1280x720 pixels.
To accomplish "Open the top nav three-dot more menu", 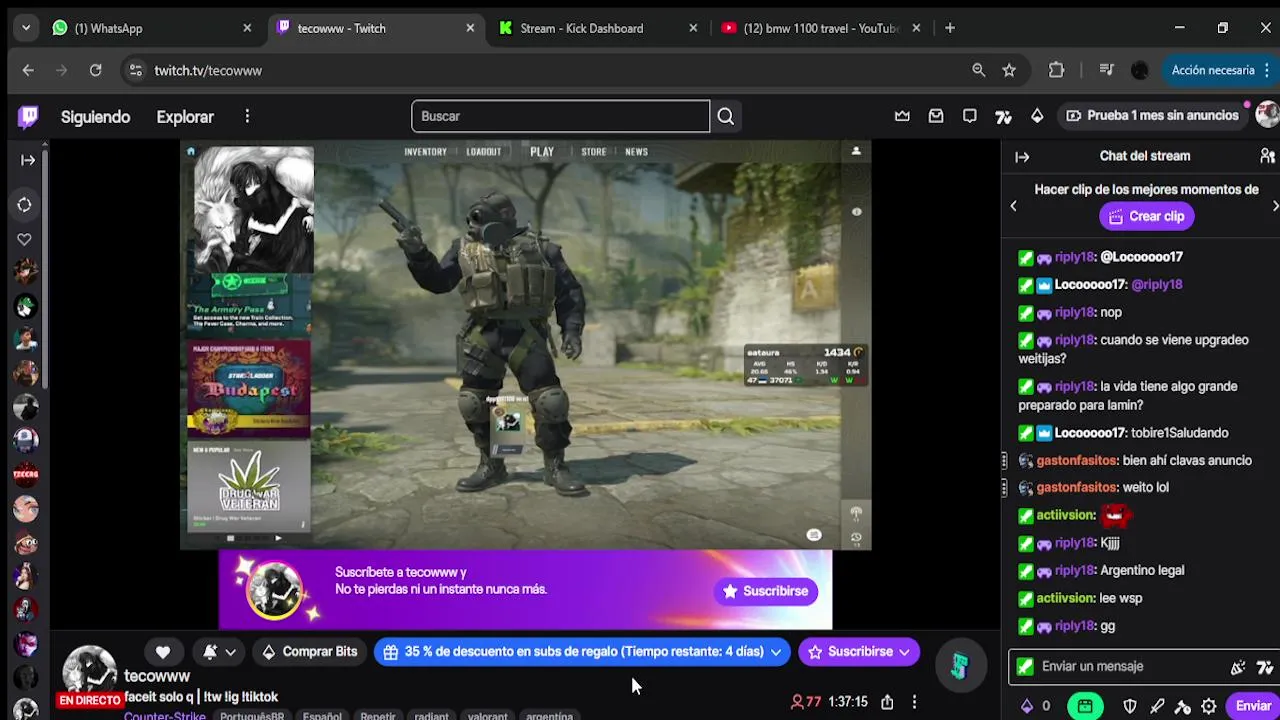I will click(247, 117).
